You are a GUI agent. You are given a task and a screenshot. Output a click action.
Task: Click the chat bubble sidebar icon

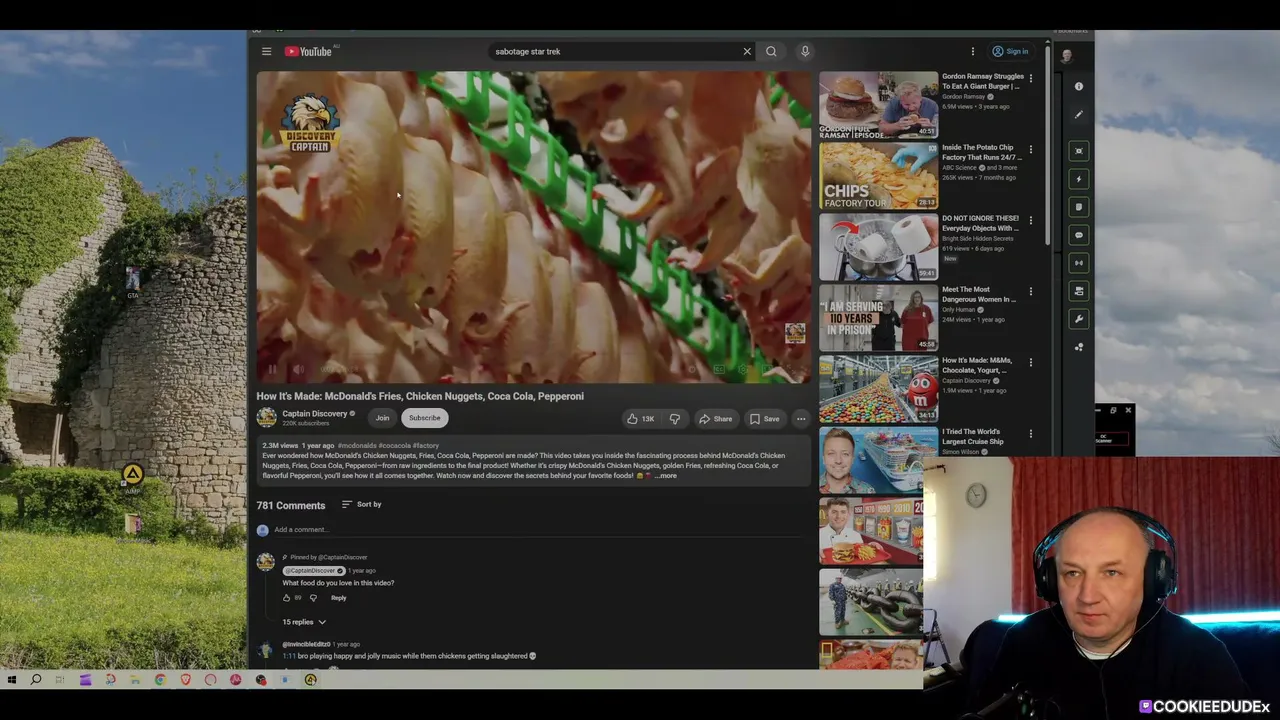[x=1079, y=235]
